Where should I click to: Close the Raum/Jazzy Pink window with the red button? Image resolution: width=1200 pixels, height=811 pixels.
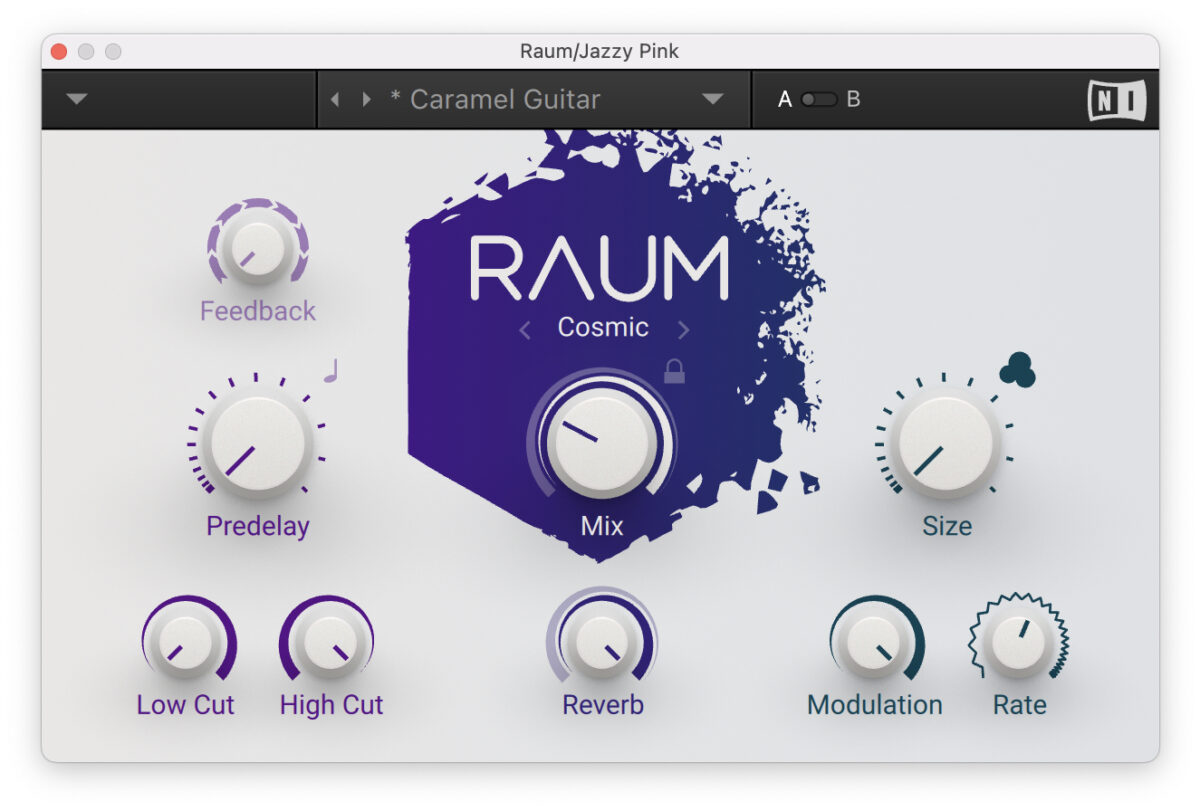59,51
